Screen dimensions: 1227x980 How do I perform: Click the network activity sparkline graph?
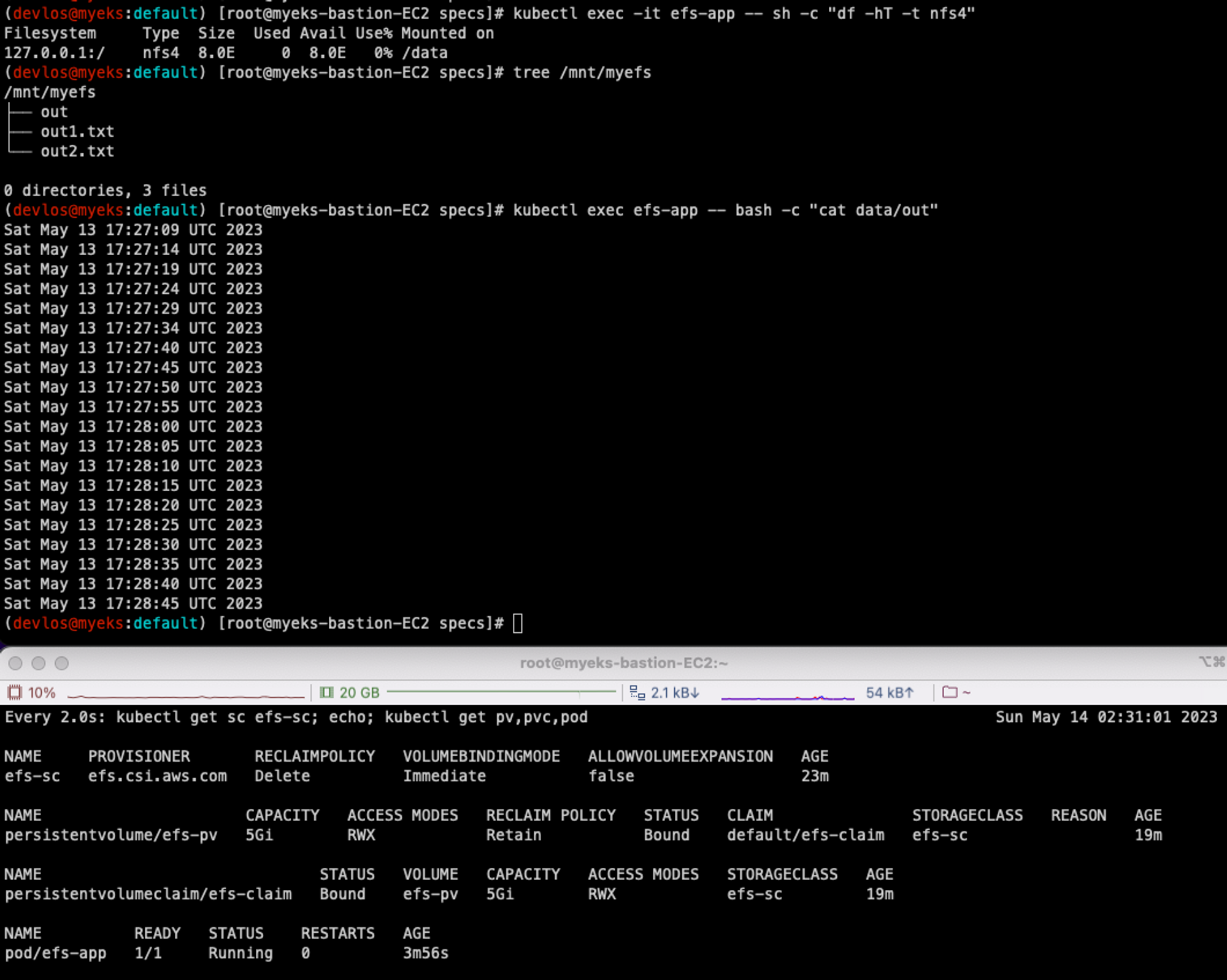pos(787,696)
